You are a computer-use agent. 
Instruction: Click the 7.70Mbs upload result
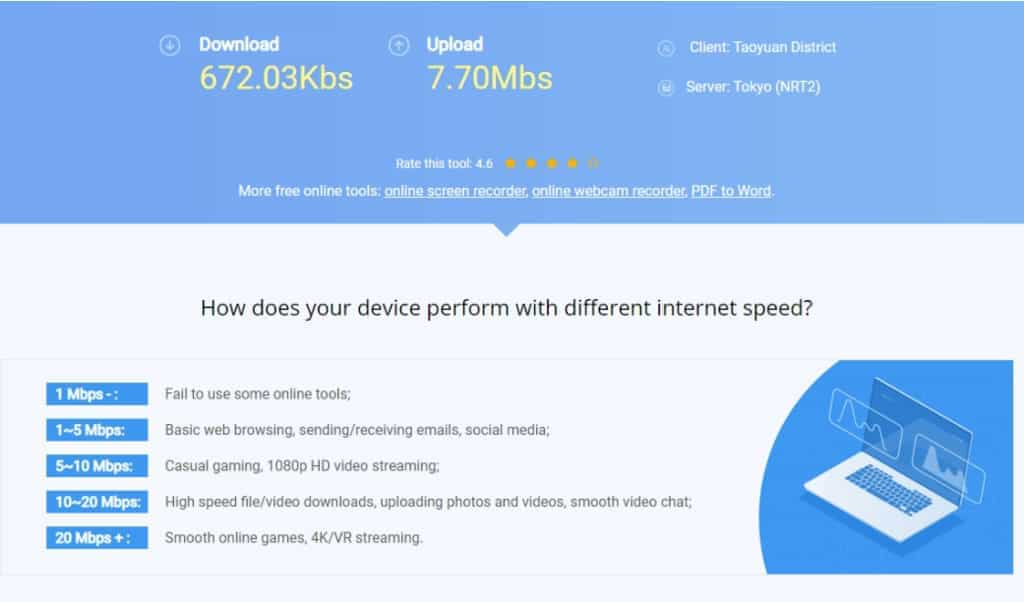tap(490, 78)
